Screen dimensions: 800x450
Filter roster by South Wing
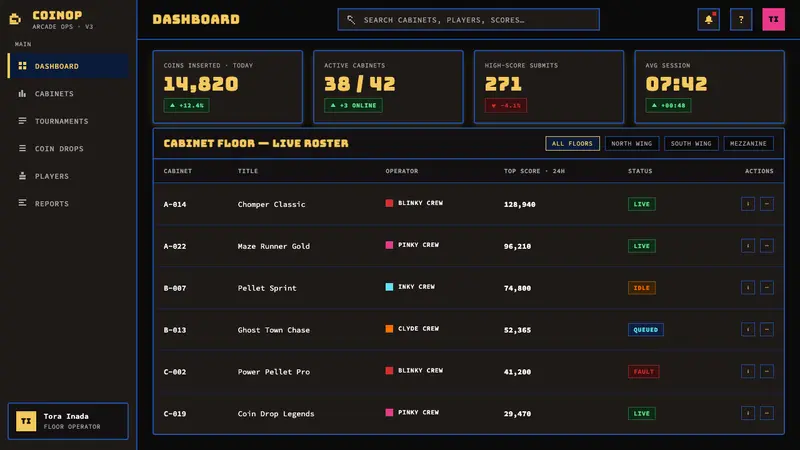691,143
